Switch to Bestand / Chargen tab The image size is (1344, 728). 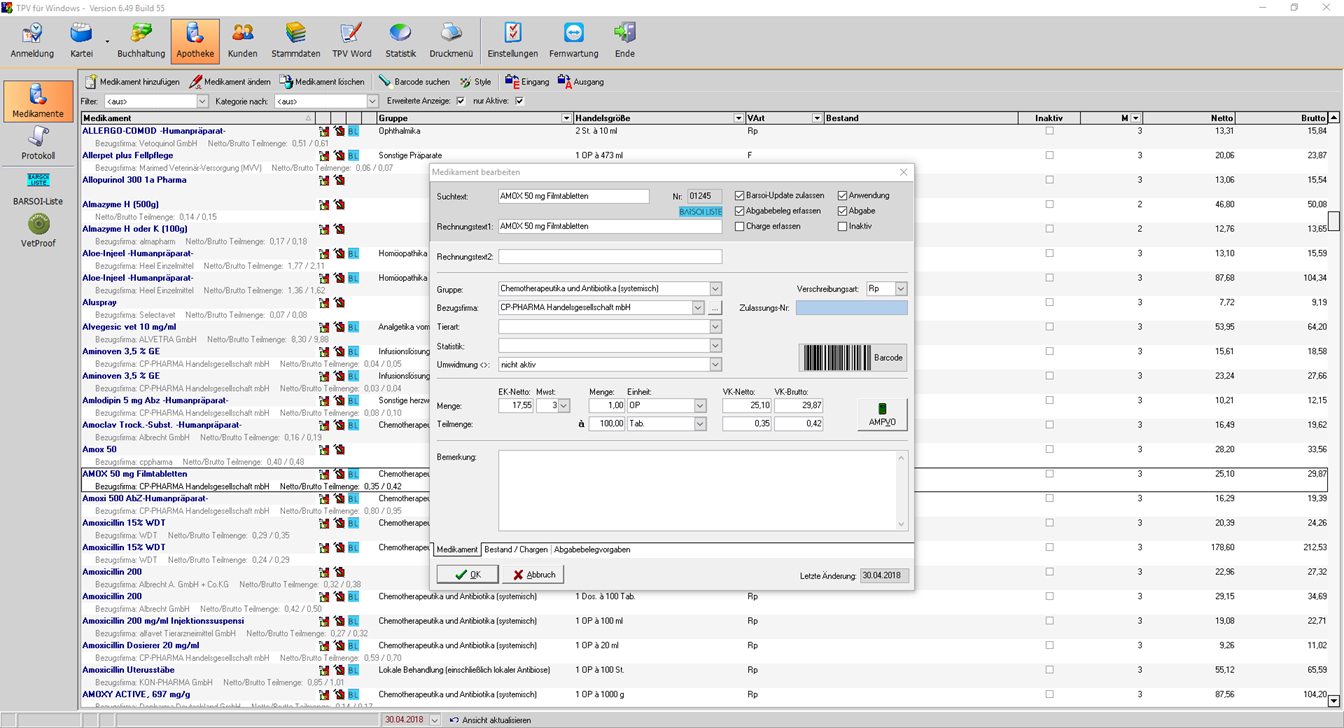[516, 550]
